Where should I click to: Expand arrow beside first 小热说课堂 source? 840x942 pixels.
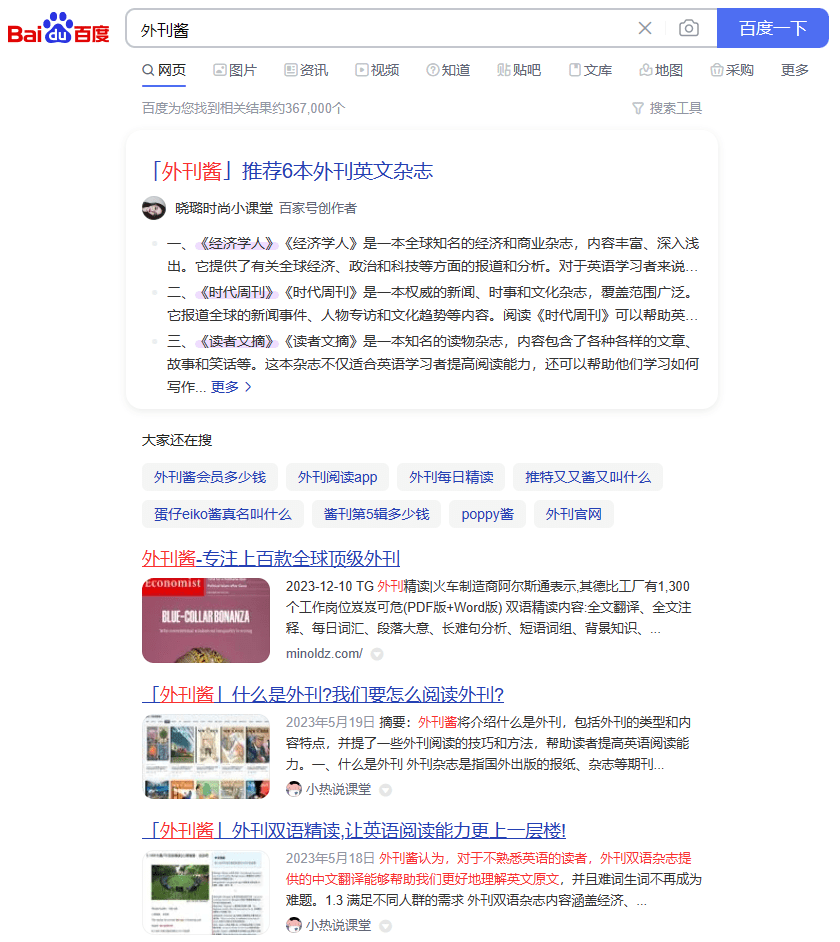click(x=386, y=790)
